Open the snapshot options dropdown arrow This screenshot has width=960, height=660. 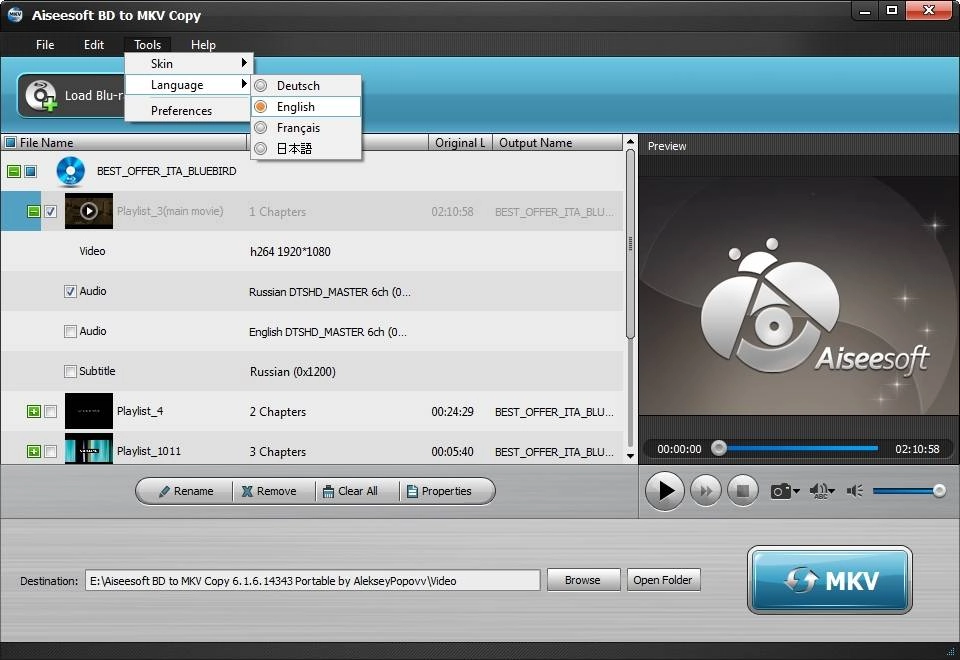click(x=797, y=491)
